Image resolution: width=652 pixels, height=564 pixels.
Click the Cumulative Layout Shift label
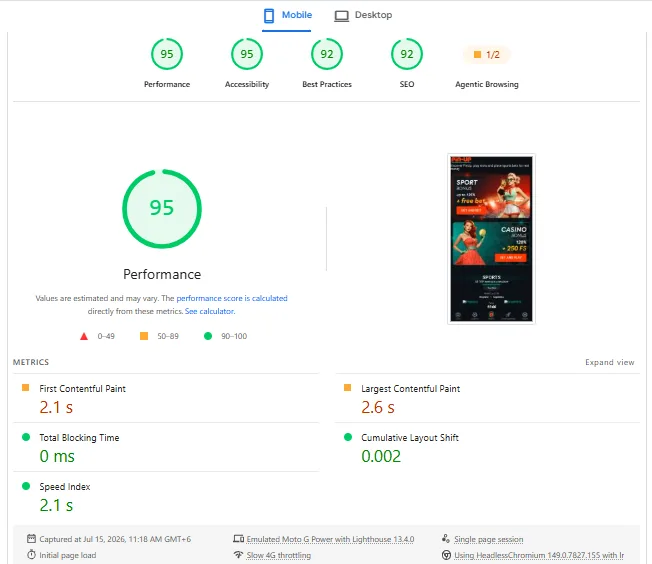tap(410, 438)
